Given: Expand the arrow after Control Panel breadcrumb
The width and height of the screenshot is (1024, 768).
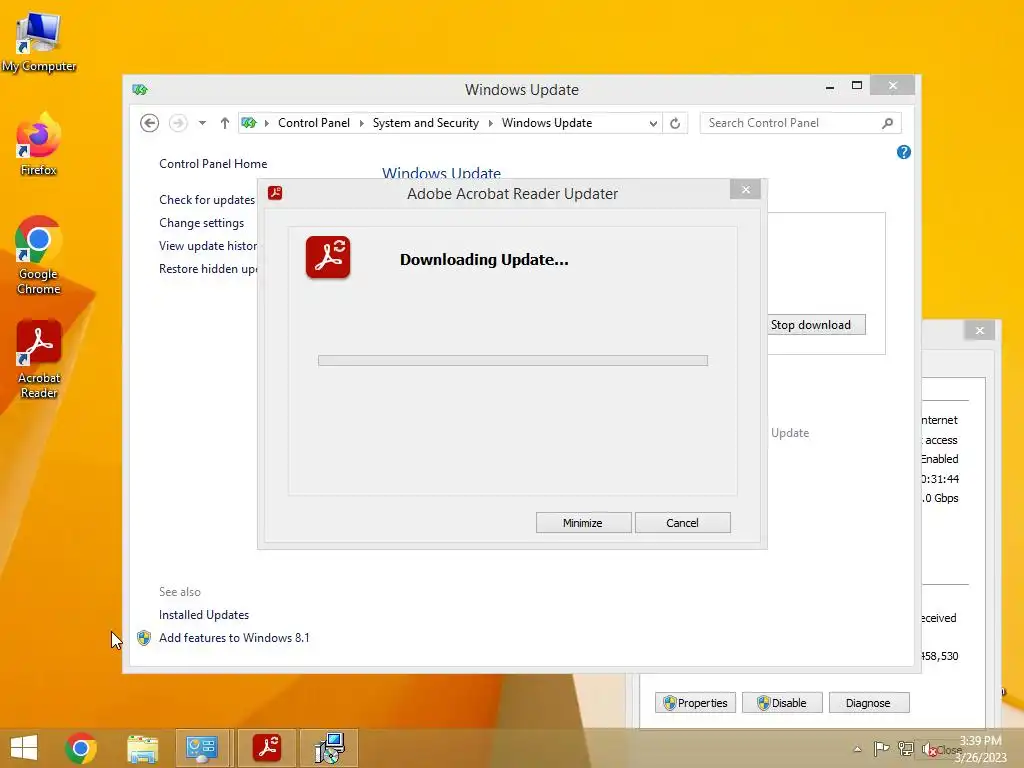Looking at the screenshot, I should point(361,123).
